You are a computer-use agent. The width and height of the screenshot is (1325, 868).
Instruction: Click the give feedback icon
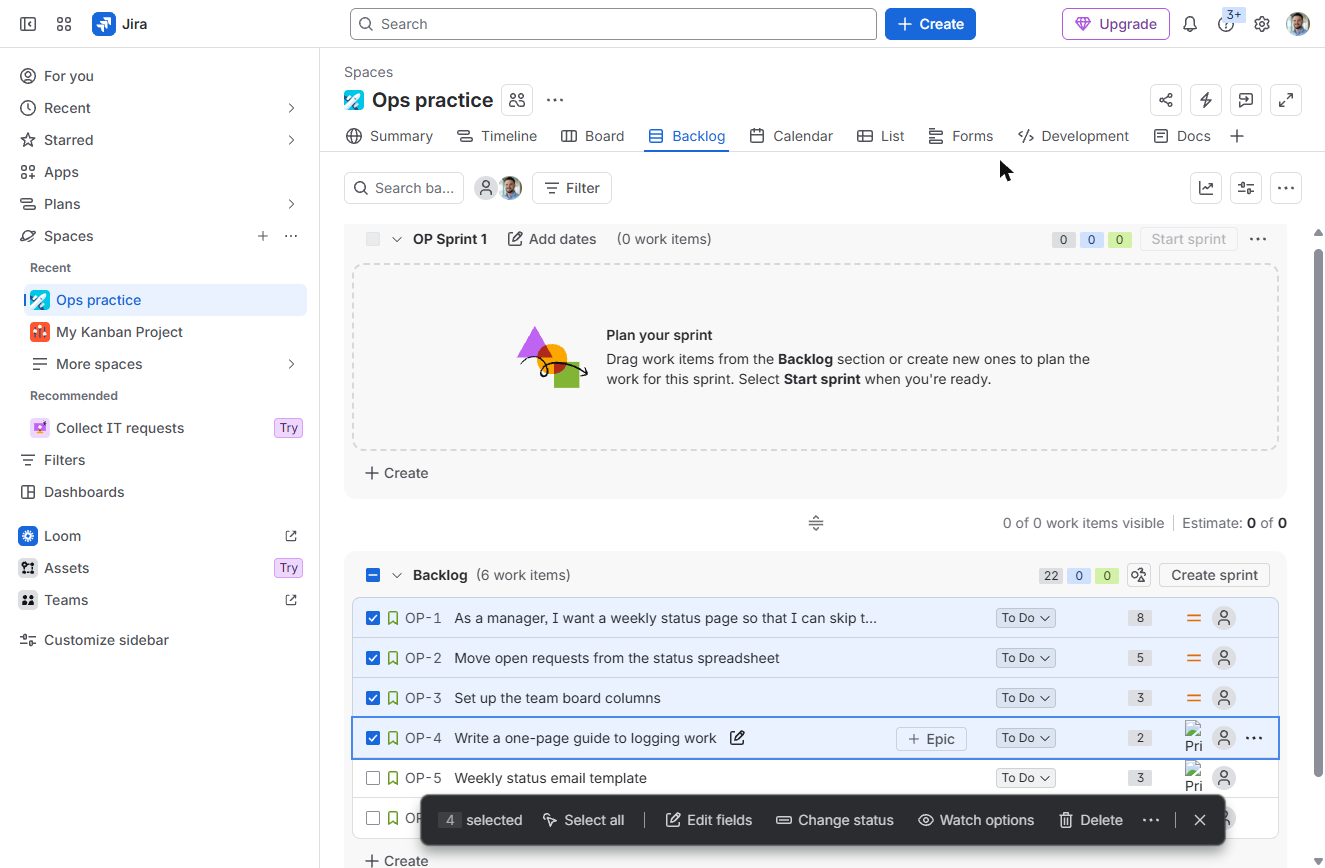(x=1246, y=100)
